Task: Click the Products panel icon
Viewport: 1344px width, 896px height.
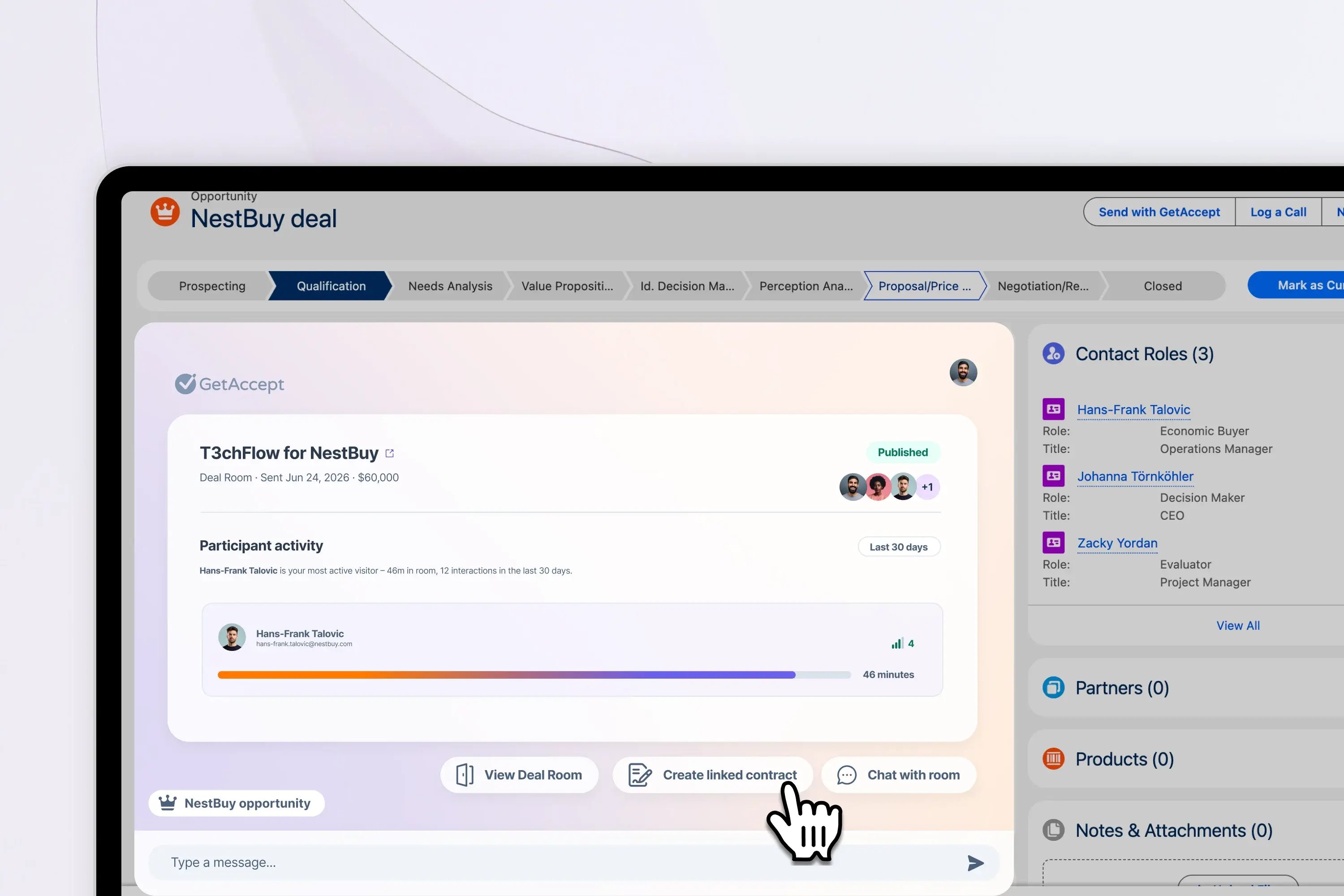Action: (1053, 759)
